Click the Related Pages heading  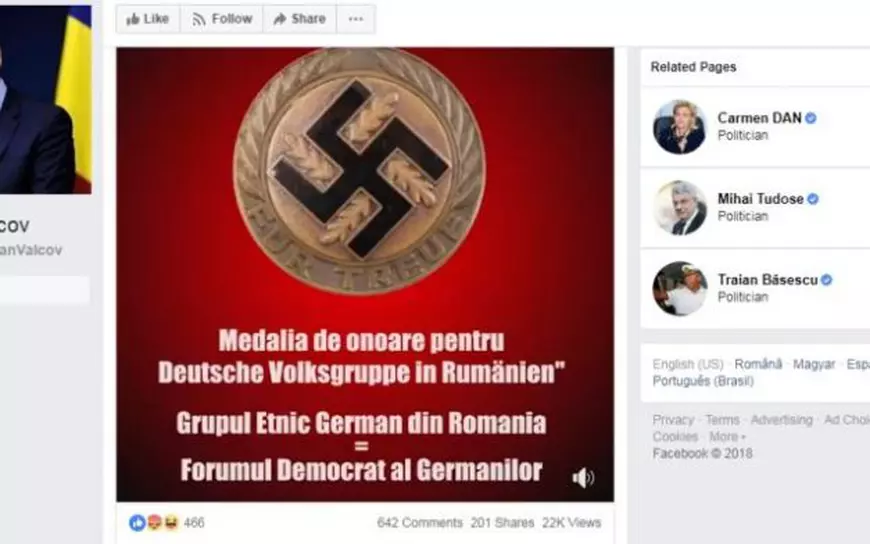pos(693,67)
